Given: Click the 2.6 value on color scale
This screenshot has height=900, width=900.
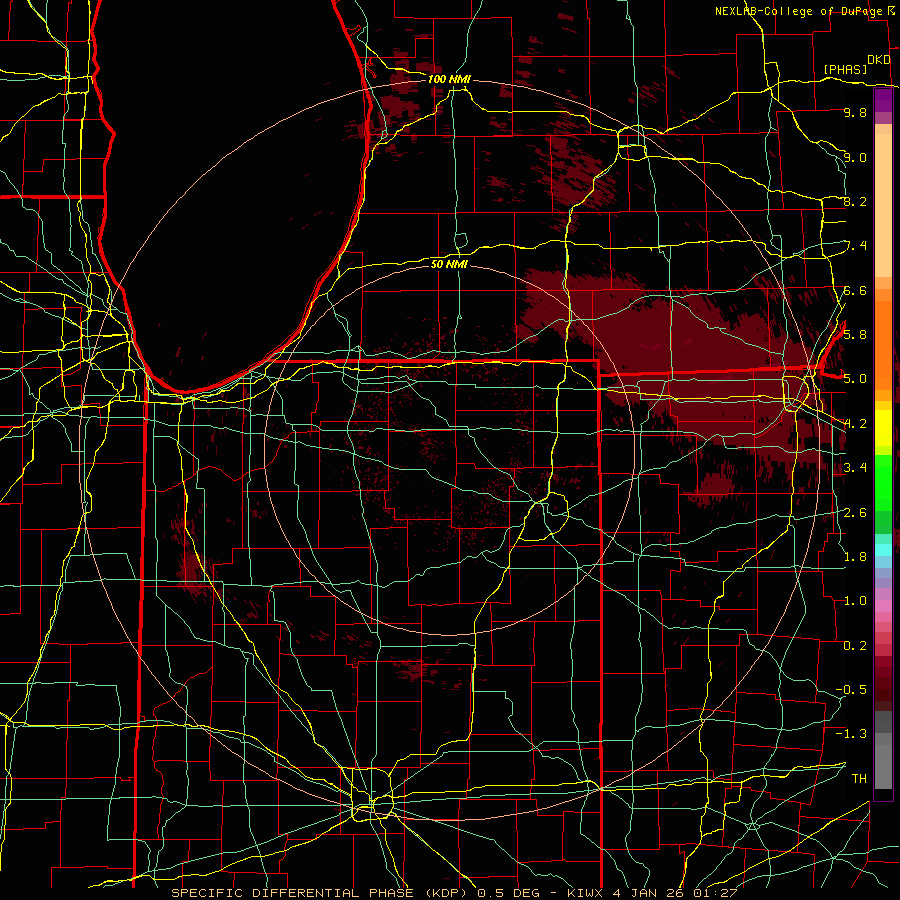Looking at the screenshot, I should (x=855, y=512).
